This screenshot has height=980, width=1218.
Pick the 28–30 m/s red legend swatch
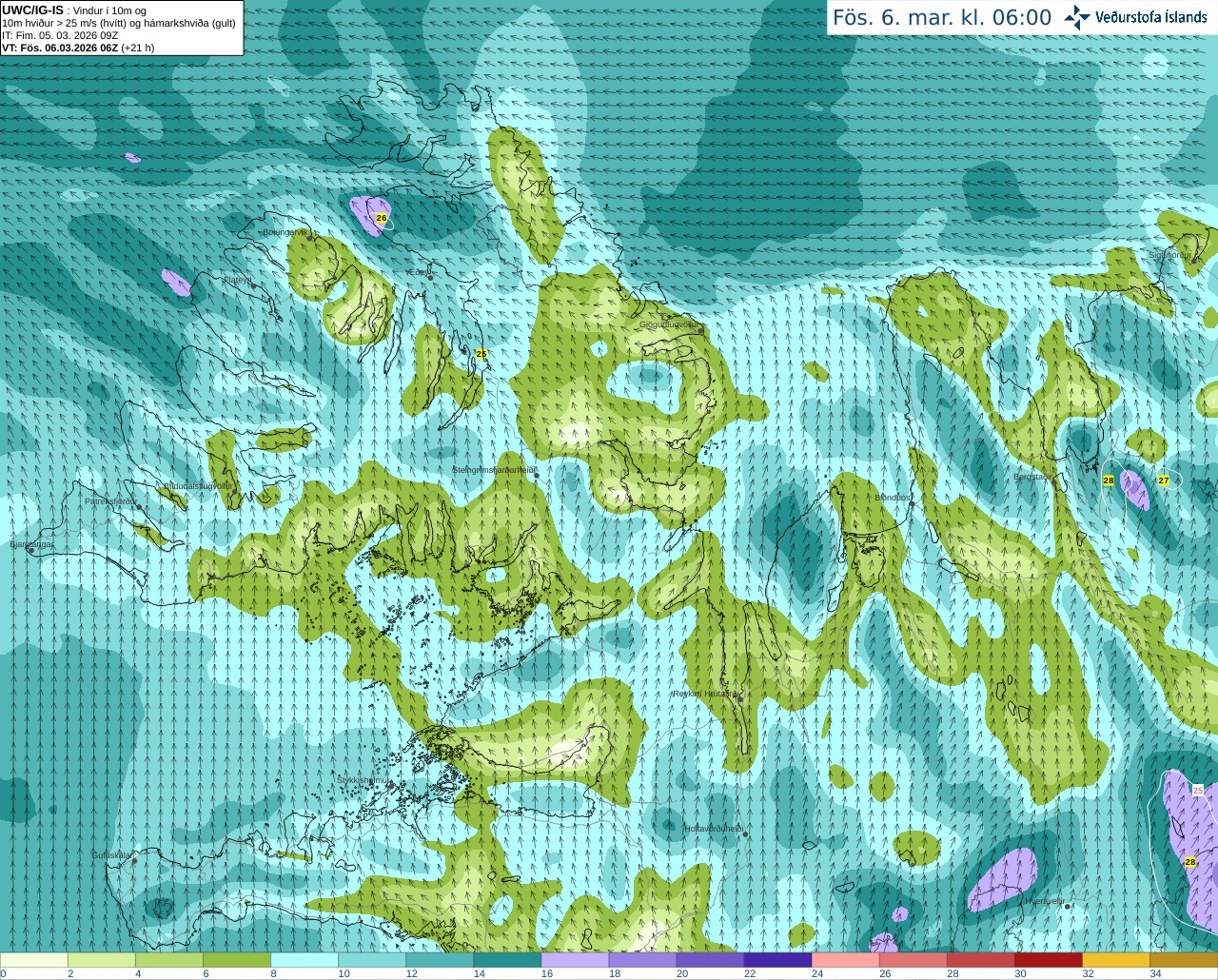980,960
